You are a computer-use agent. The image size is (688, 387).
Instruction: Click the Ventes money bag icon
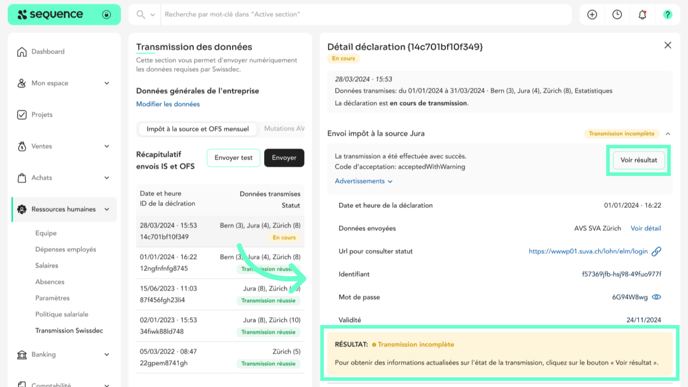pos(22,147)
